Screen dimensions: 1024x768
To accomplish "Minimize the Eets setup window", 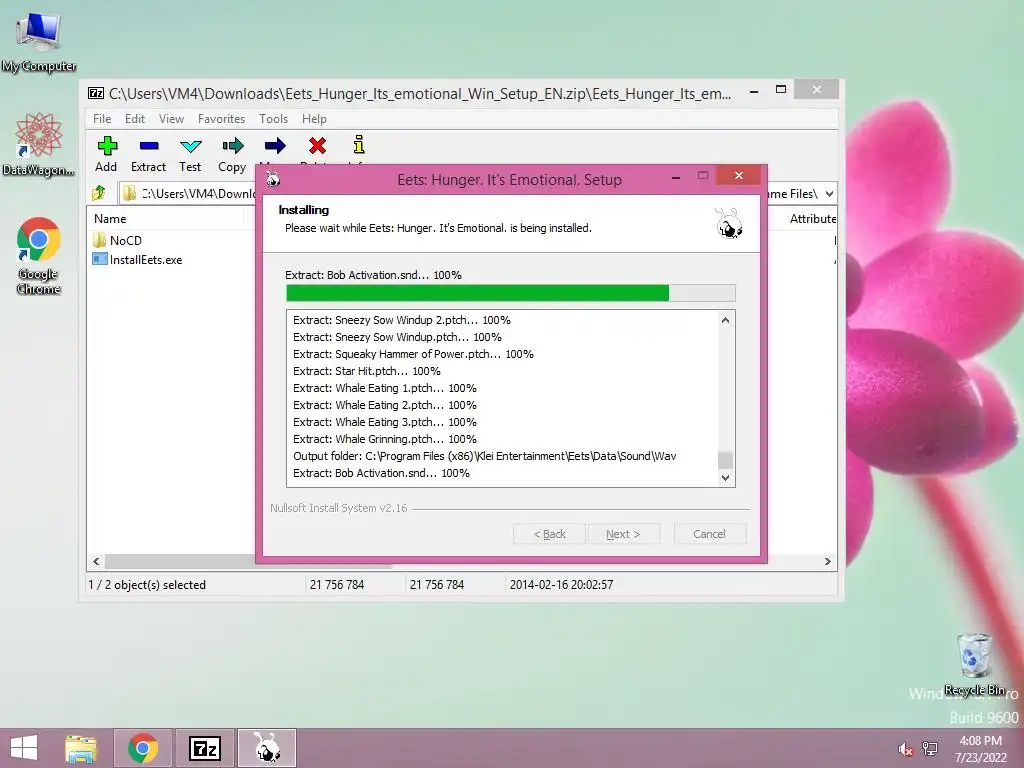I will point(676,176).
